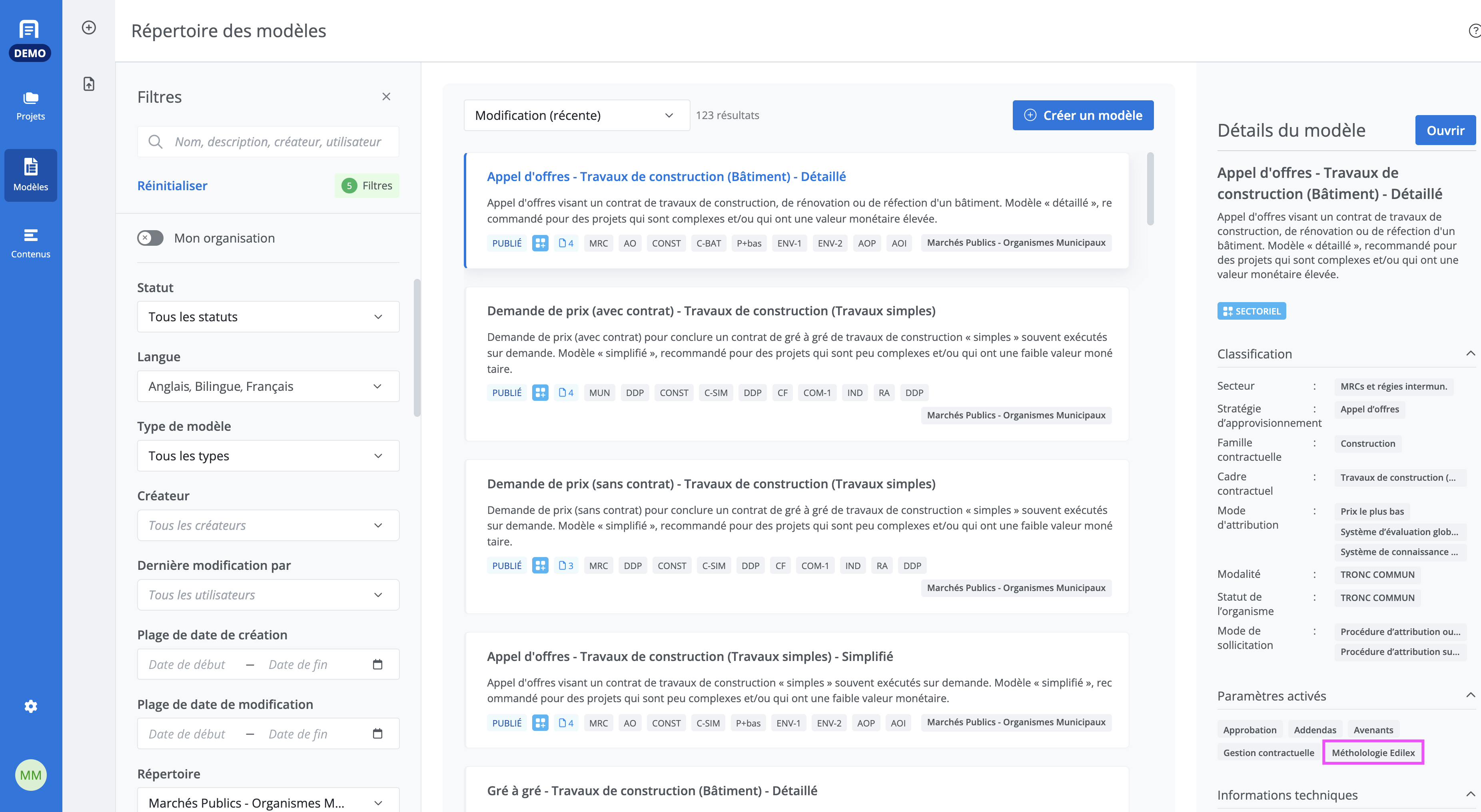Open the Contenus section in sidebar
The width and height of the screenshot is (1481, 812).
pyautogui.click(x=30, y=244)
